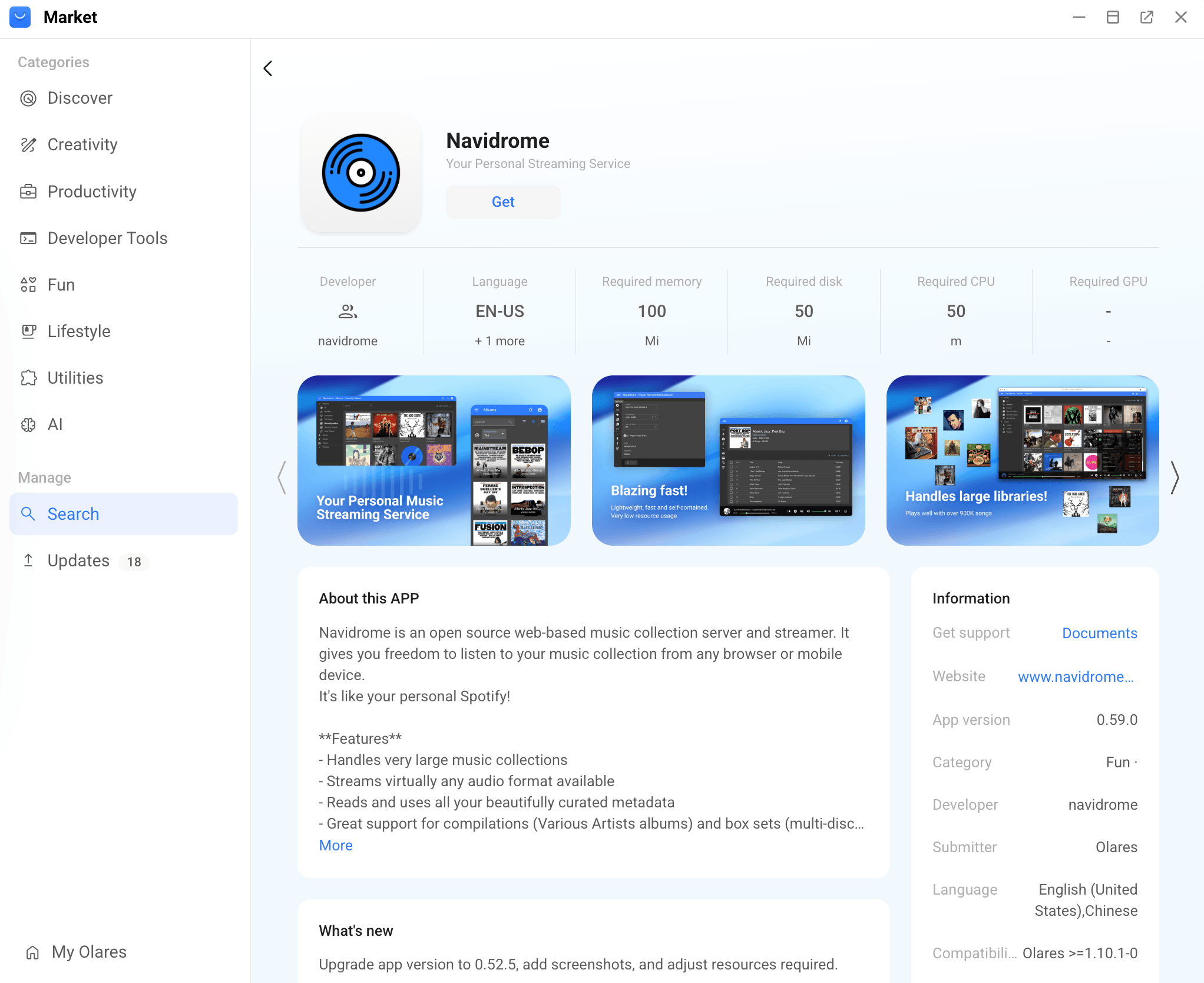Open window in external view icon

(x=1147, y=17)
